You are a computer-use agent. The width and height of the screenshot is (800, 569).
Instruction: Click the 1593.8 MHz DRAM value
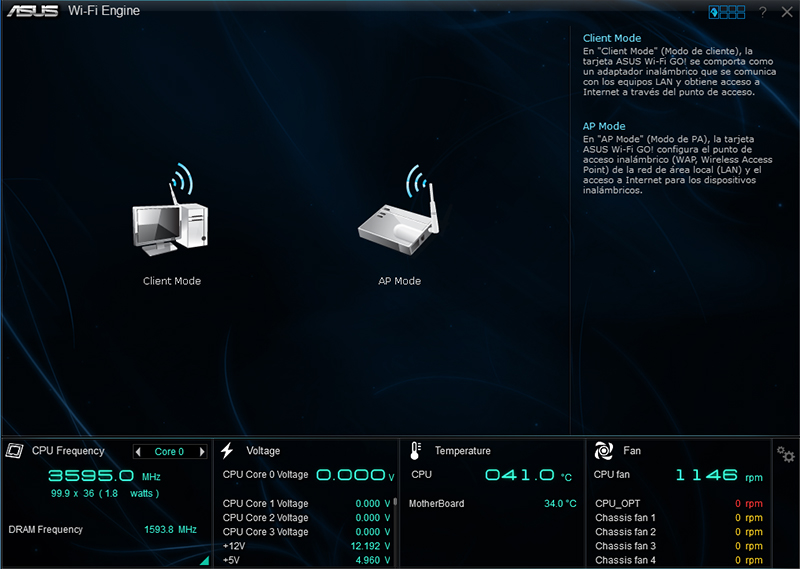click(170, 529)
